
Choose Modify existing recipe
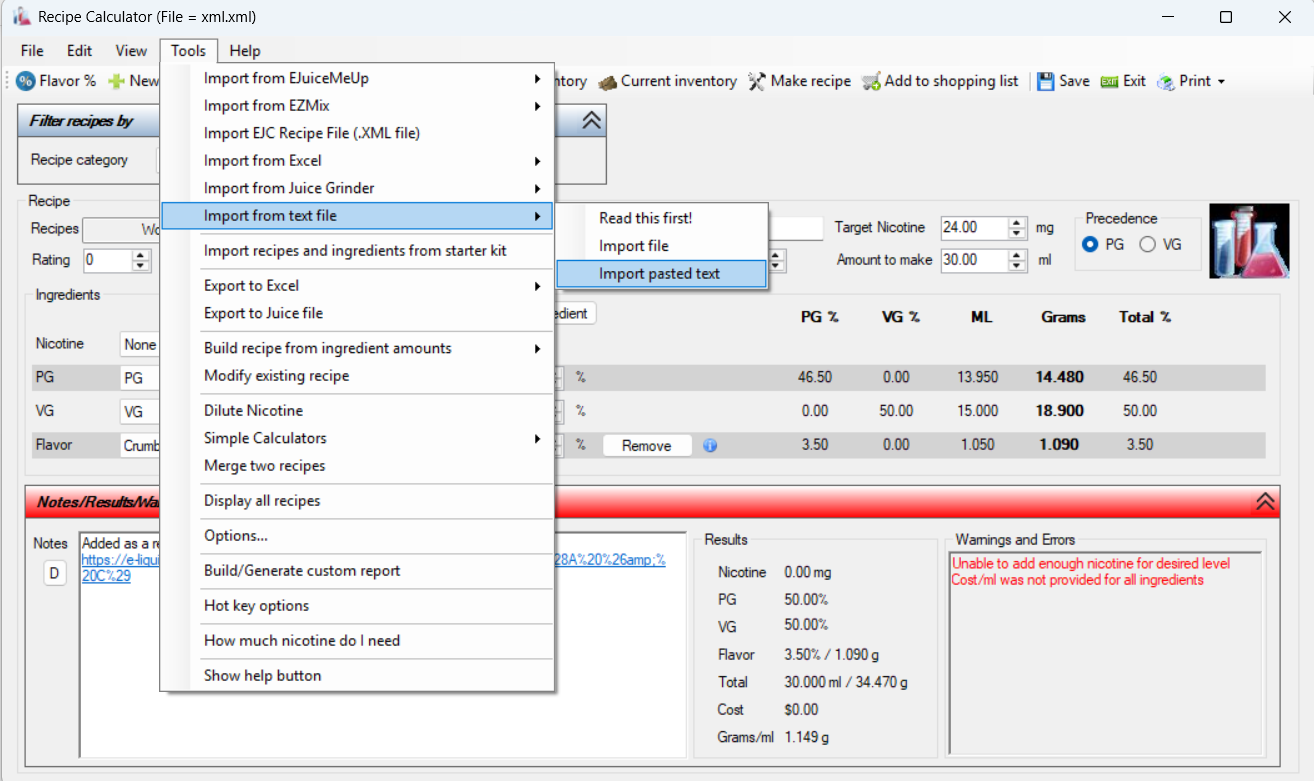tap(357, 376)
